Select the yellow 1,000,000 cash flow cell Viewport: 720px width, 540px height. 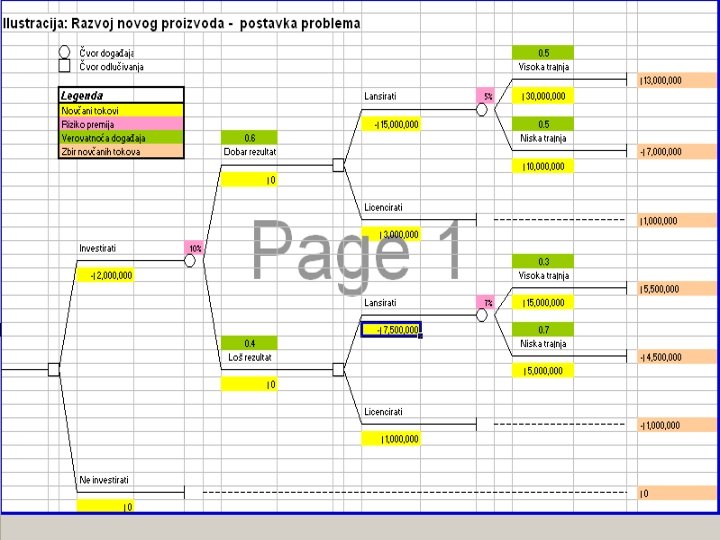391,439
